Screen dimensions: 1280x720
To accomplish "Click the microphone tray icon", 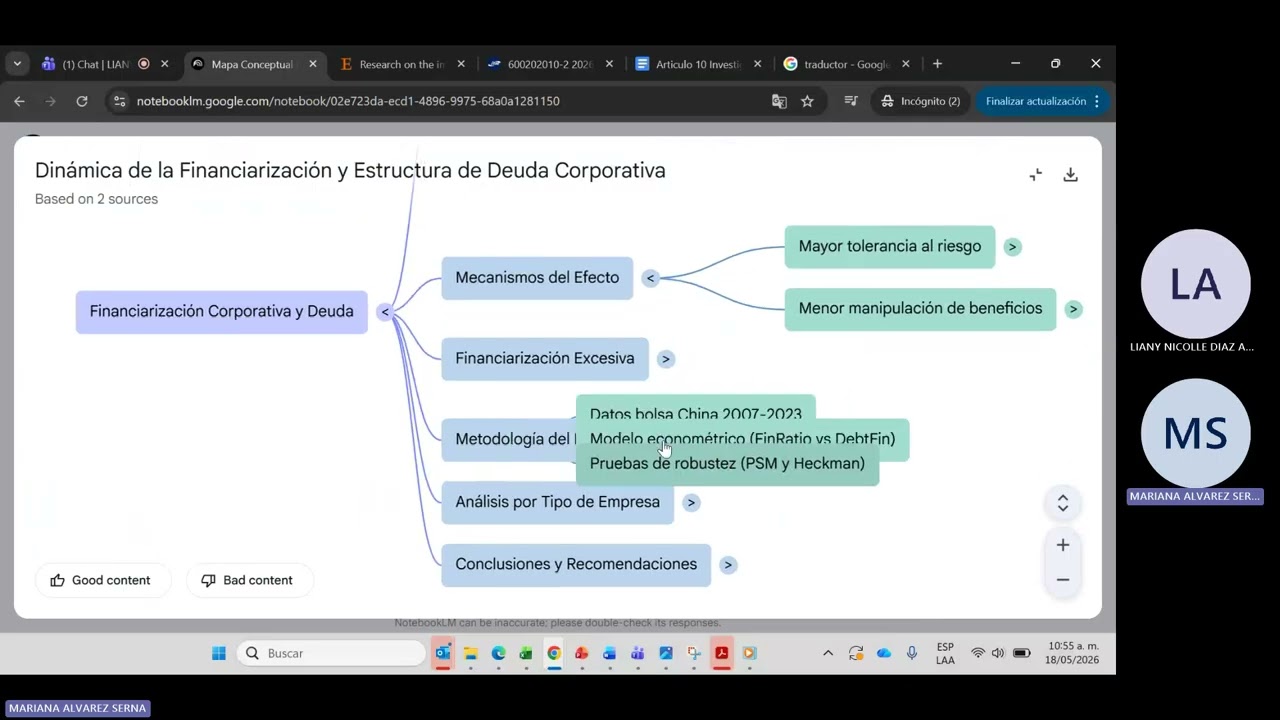I will pos(912,653).
